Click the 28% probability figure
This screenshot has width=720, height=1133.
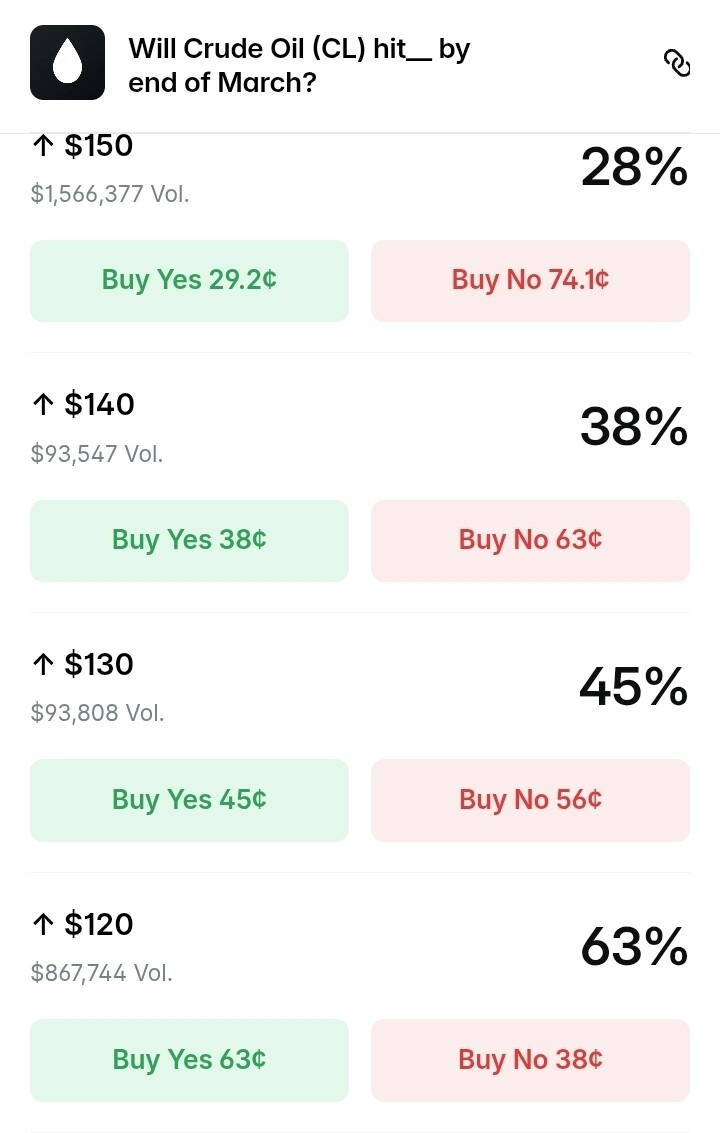[633, 168]
